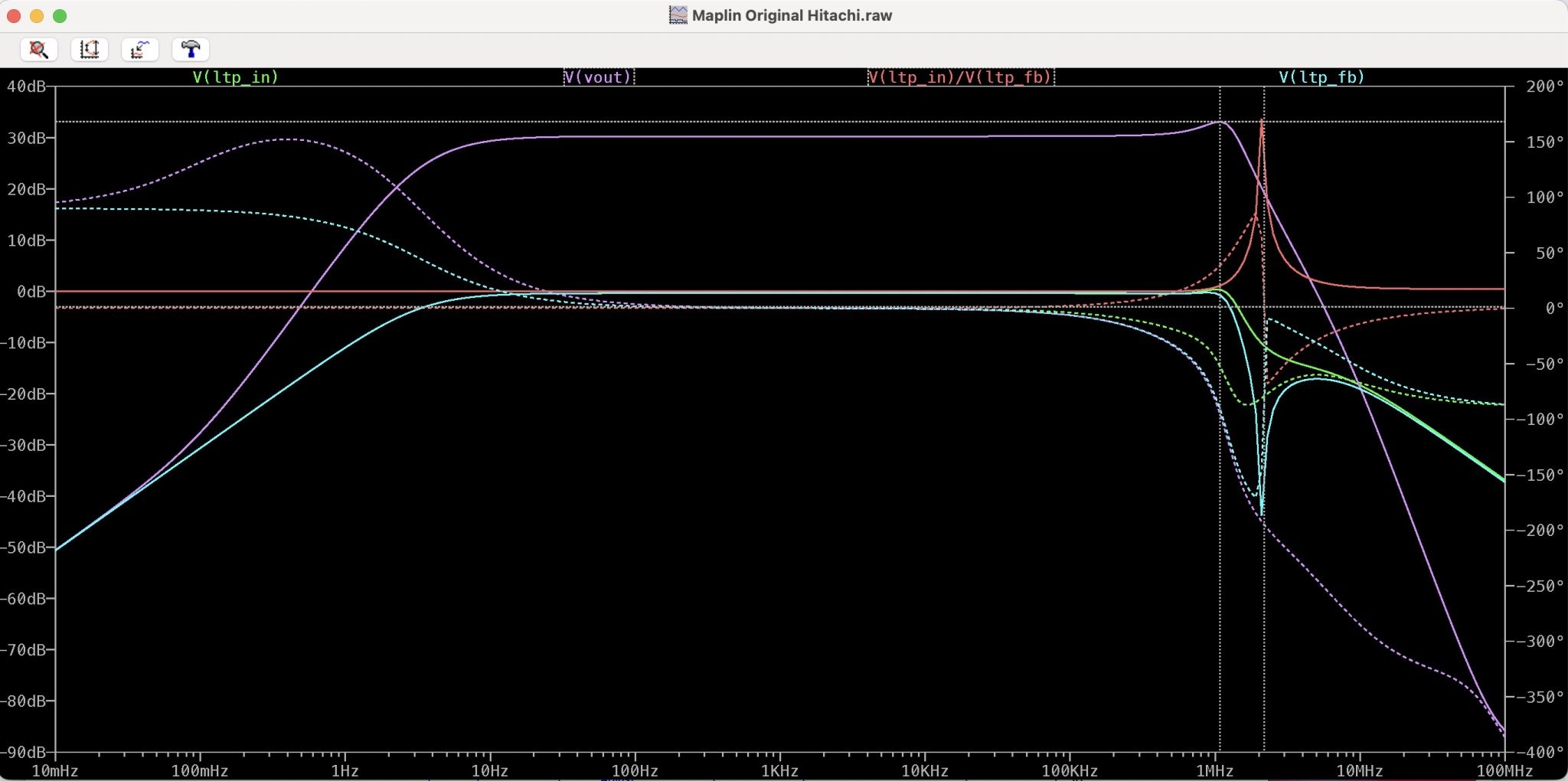The width and height of the screenshot is (1568, 781).
Task: Select the V(ltp_in)/V(ltp_fb) trace label
Action: coord(961,77)
